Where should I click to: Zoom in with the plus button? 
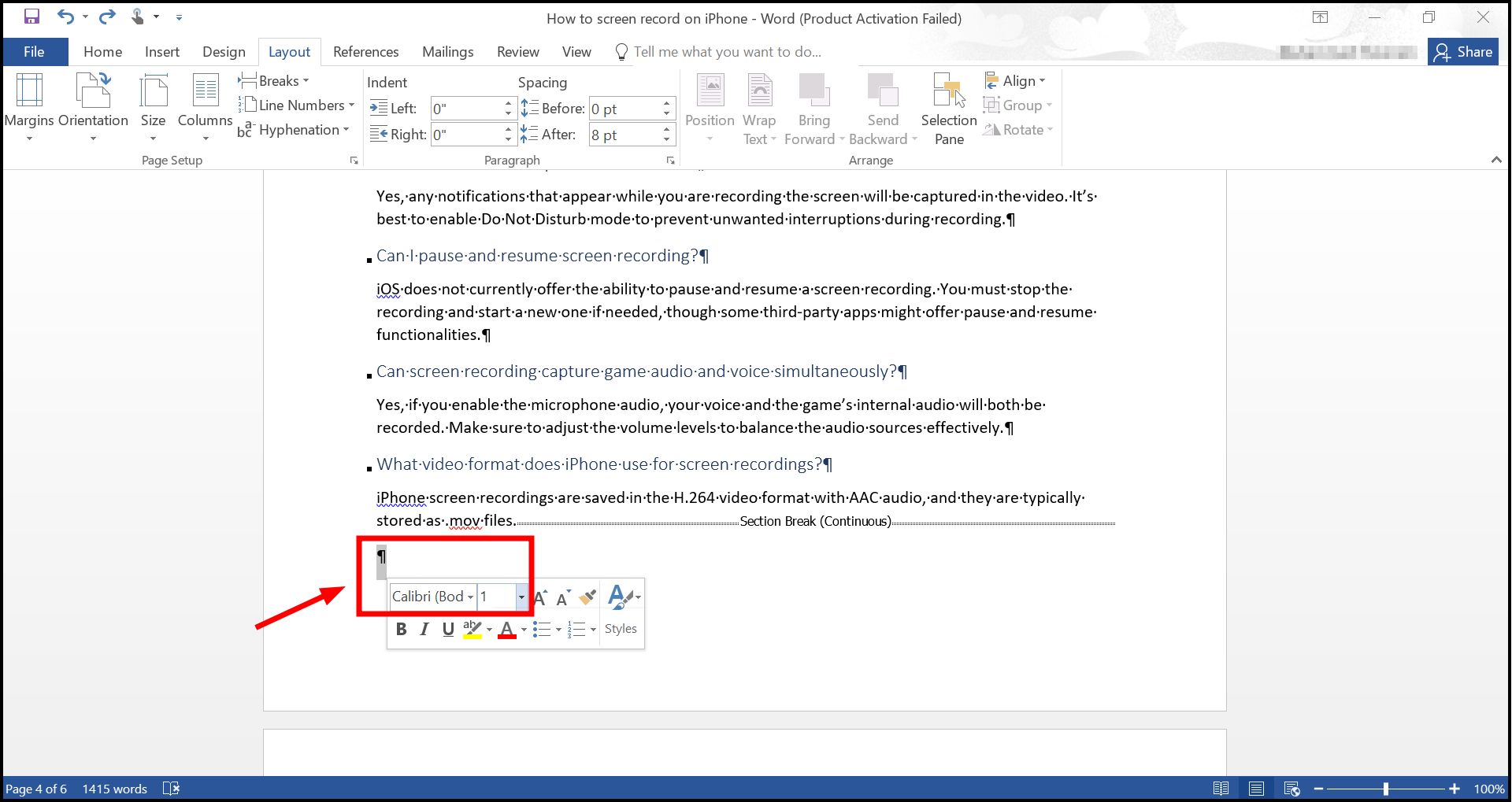click(1454, 789)
